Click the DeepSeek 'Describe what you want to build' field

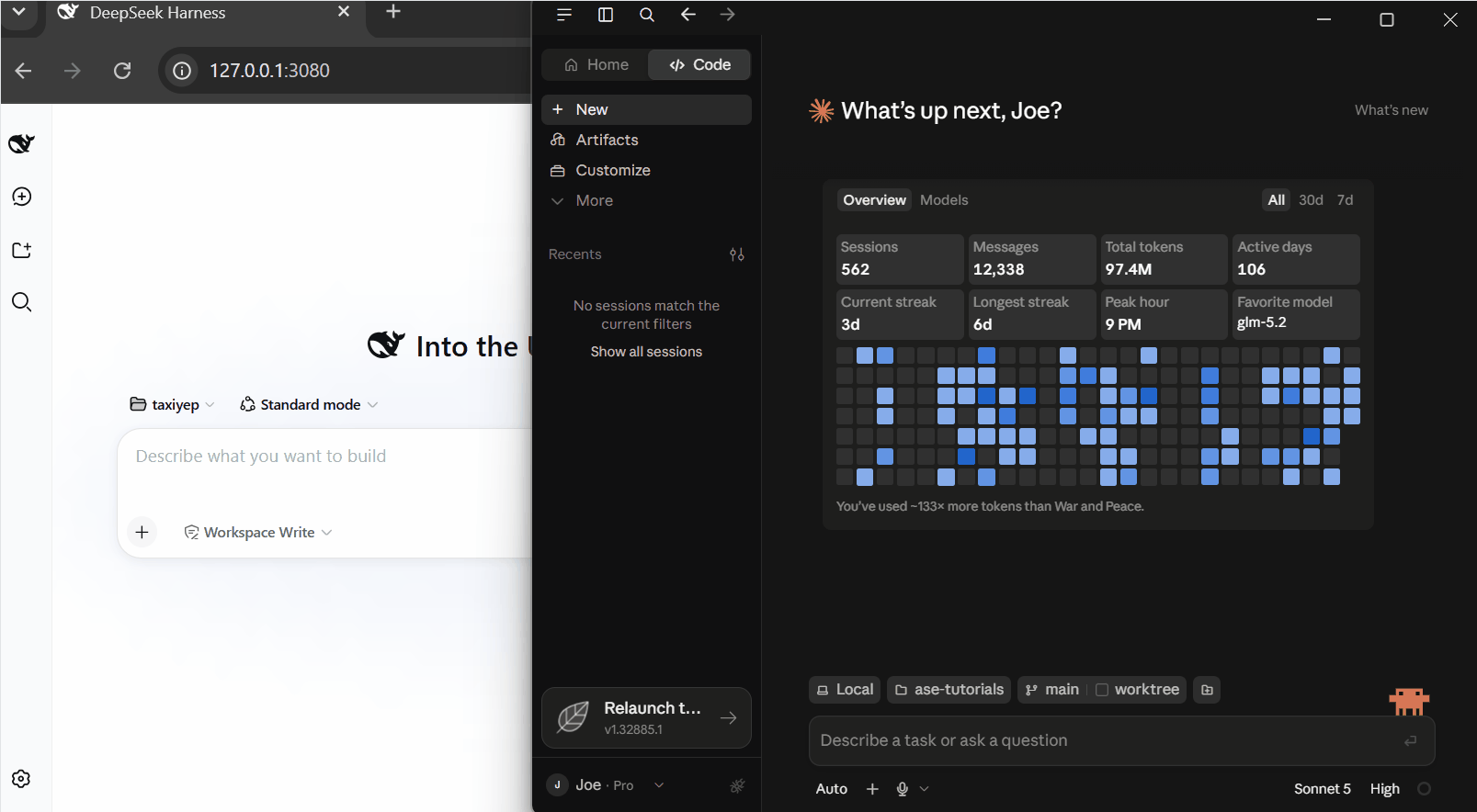click(326, 457)
